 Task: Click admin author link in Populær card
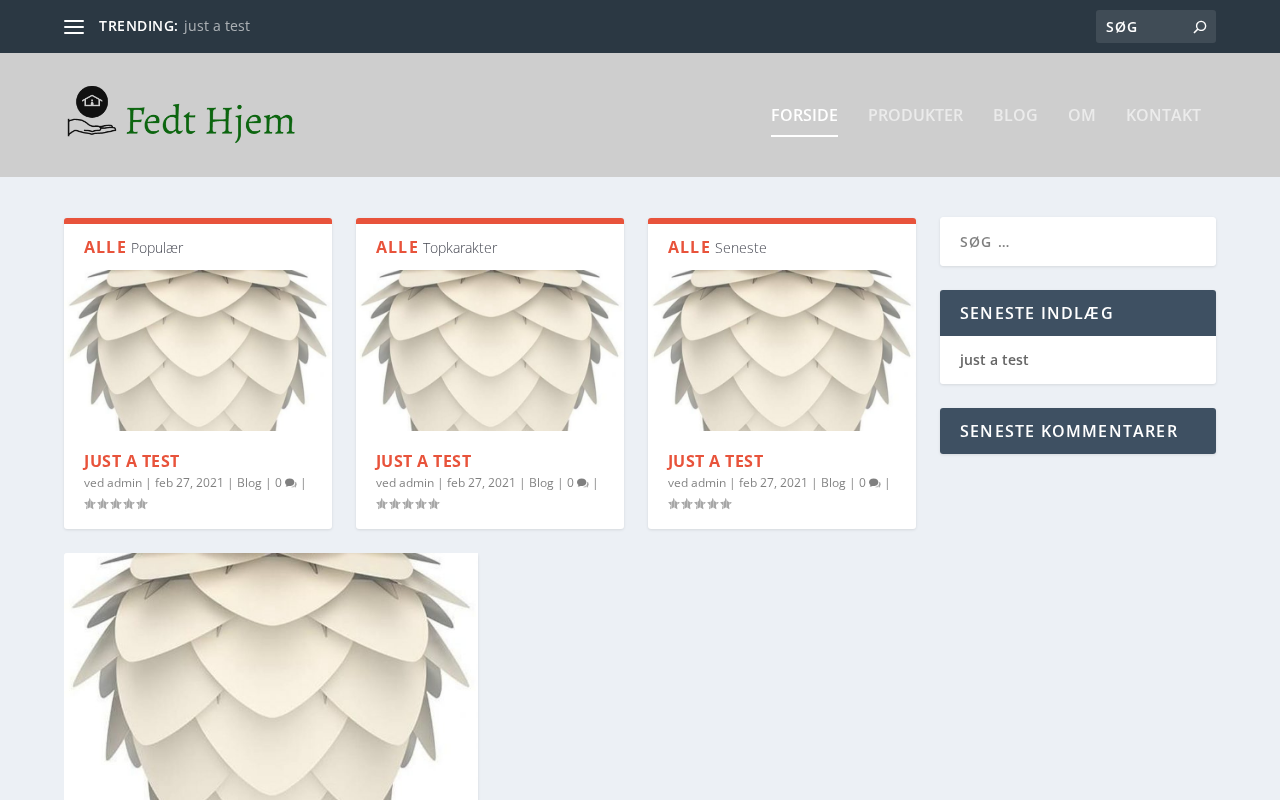pos(125,483)
